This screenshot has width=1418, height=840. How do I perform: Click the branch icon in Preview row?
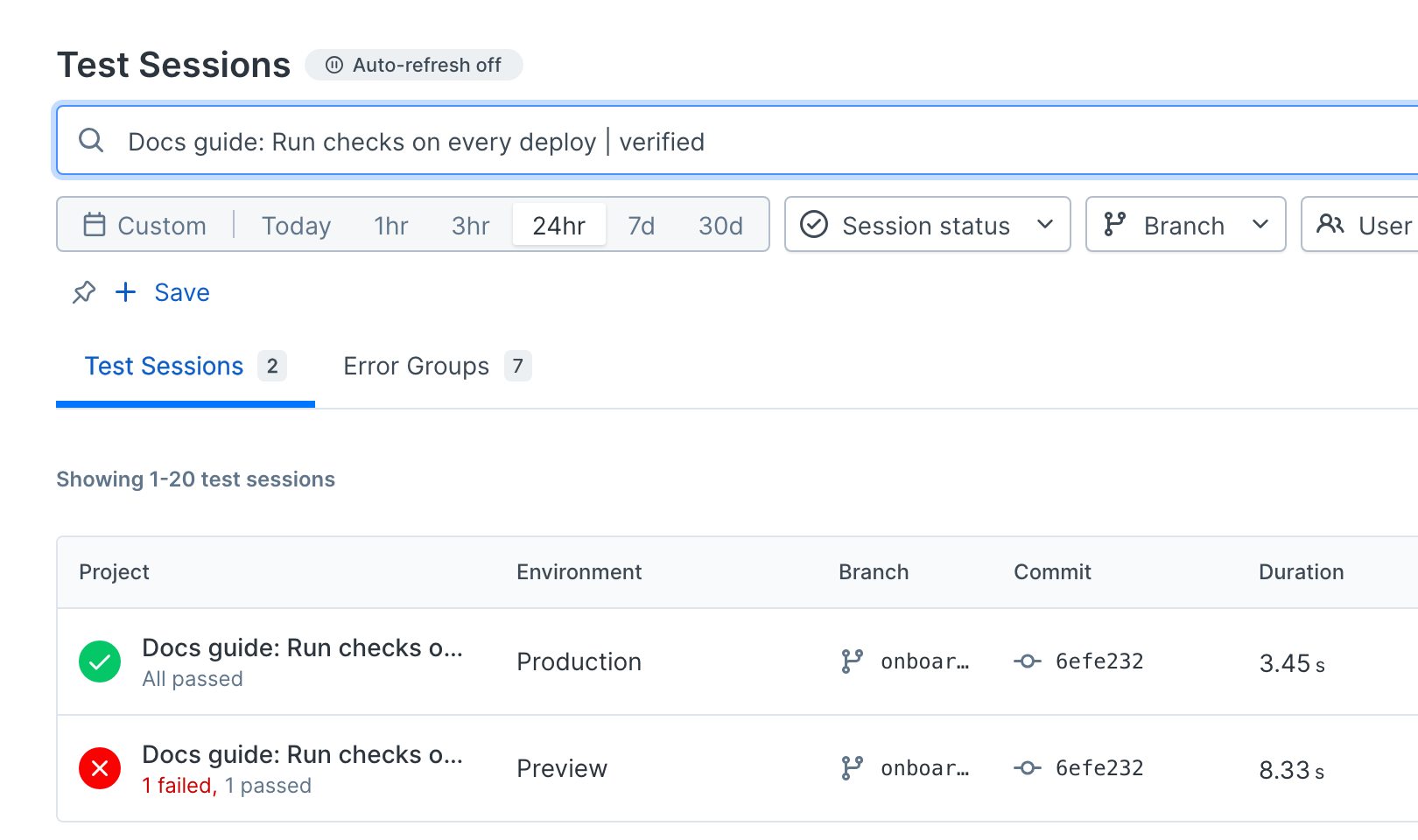pos(852,768)
